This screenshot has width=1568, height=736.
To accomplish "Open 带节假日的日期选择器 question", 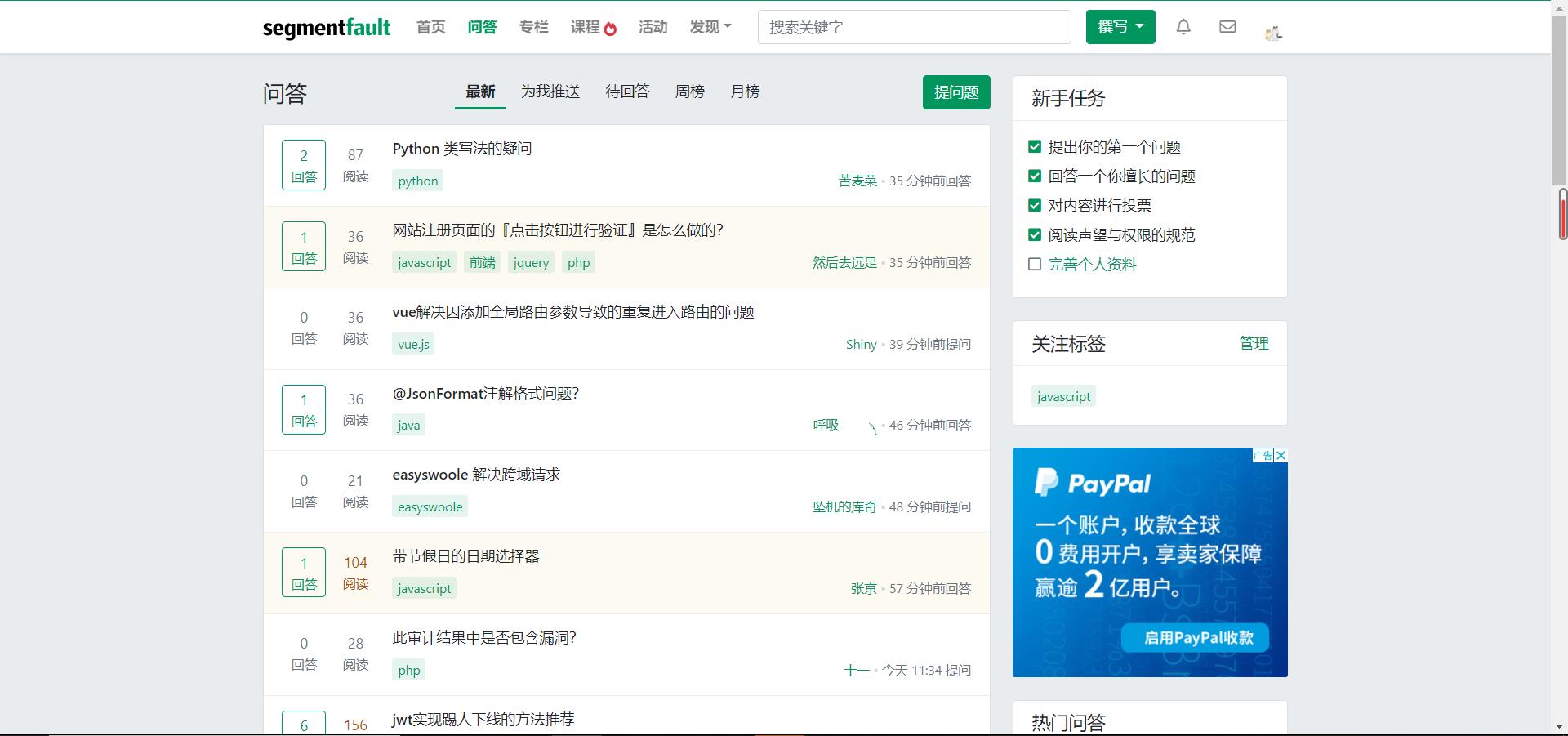I will coord(465,556).
